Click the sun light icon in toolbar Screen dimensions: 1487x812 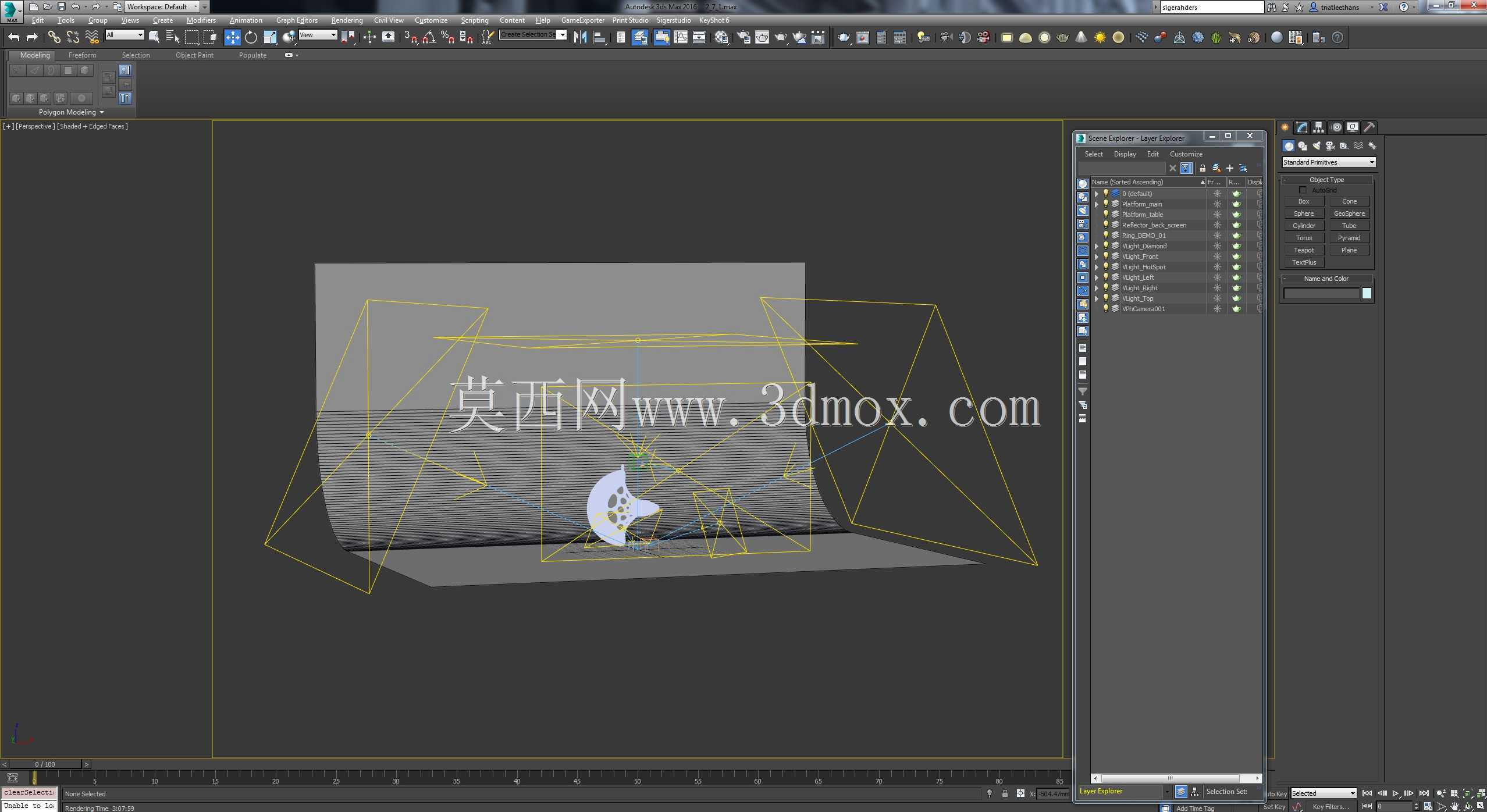(1100, 37)
